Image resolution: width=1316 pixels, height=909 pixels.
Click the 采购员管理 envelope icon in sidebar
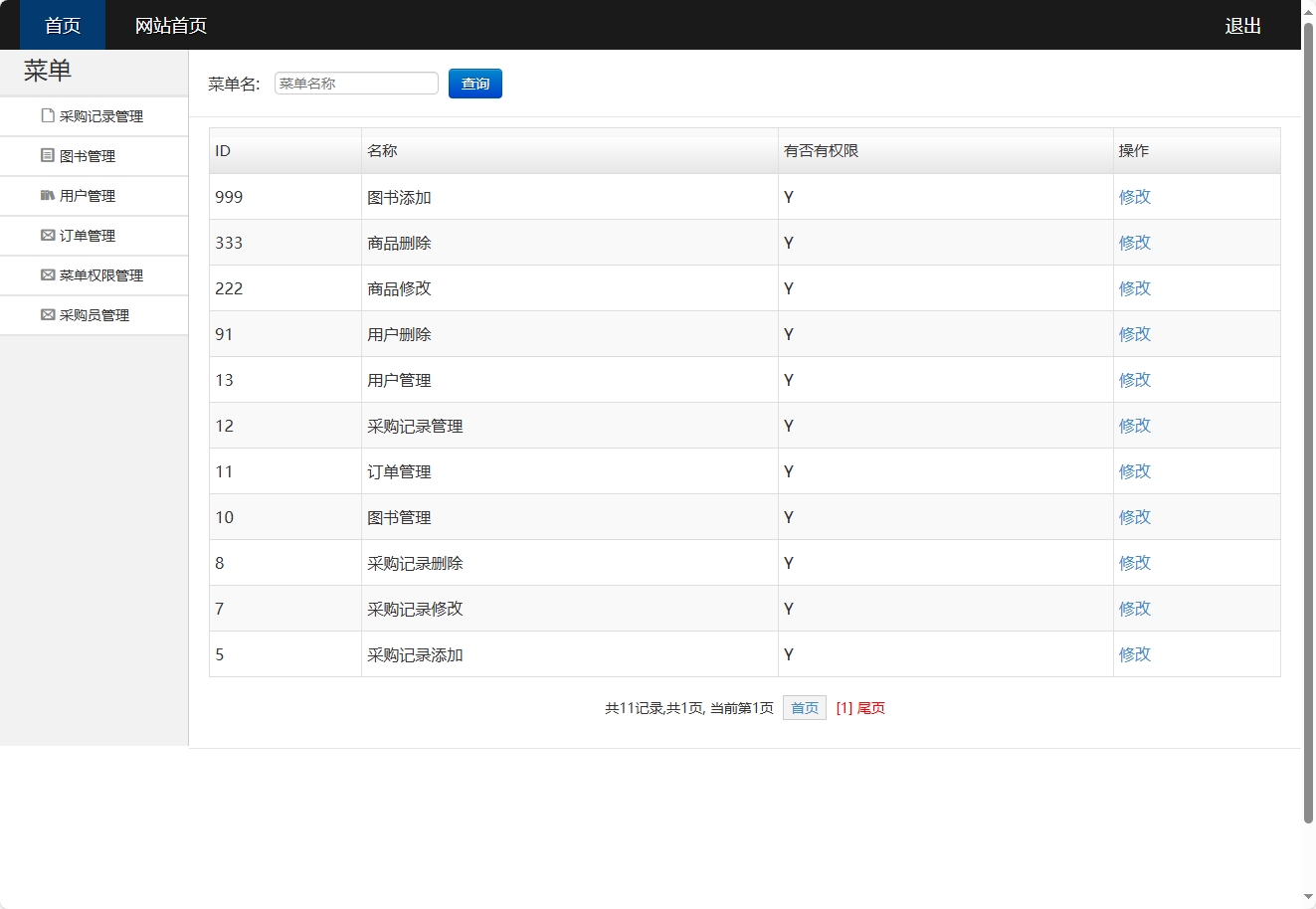tap(46, 314)
